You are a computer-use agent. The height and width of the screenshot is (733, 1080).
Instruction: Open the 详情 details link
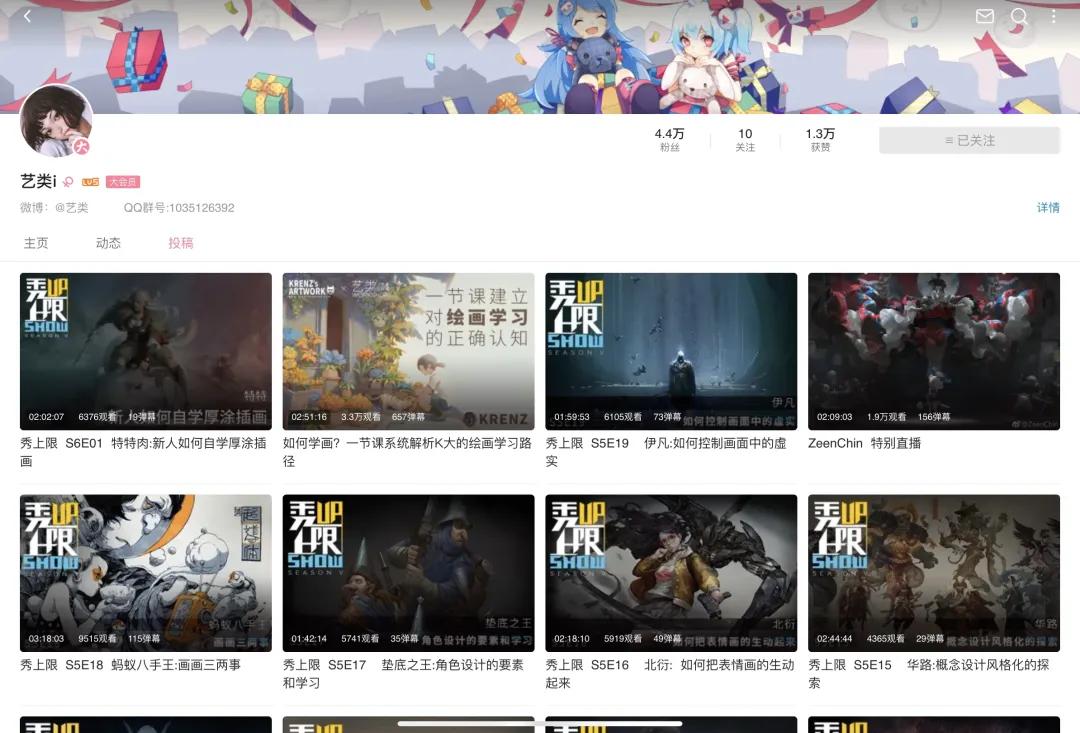pyautogui.click(x=1047, y=207)
